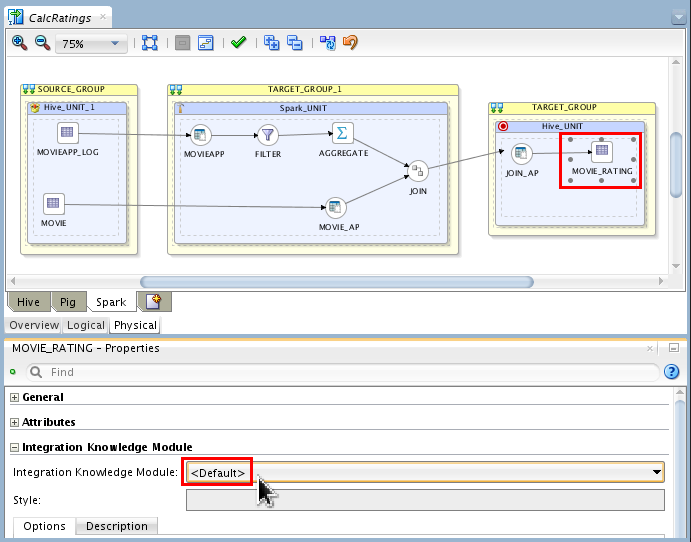Image resolution: width=691 pixels, height=542 pixels.
Task: Click the TARGET_GROUP_1 header icon
Action: (x=175, y=90)
